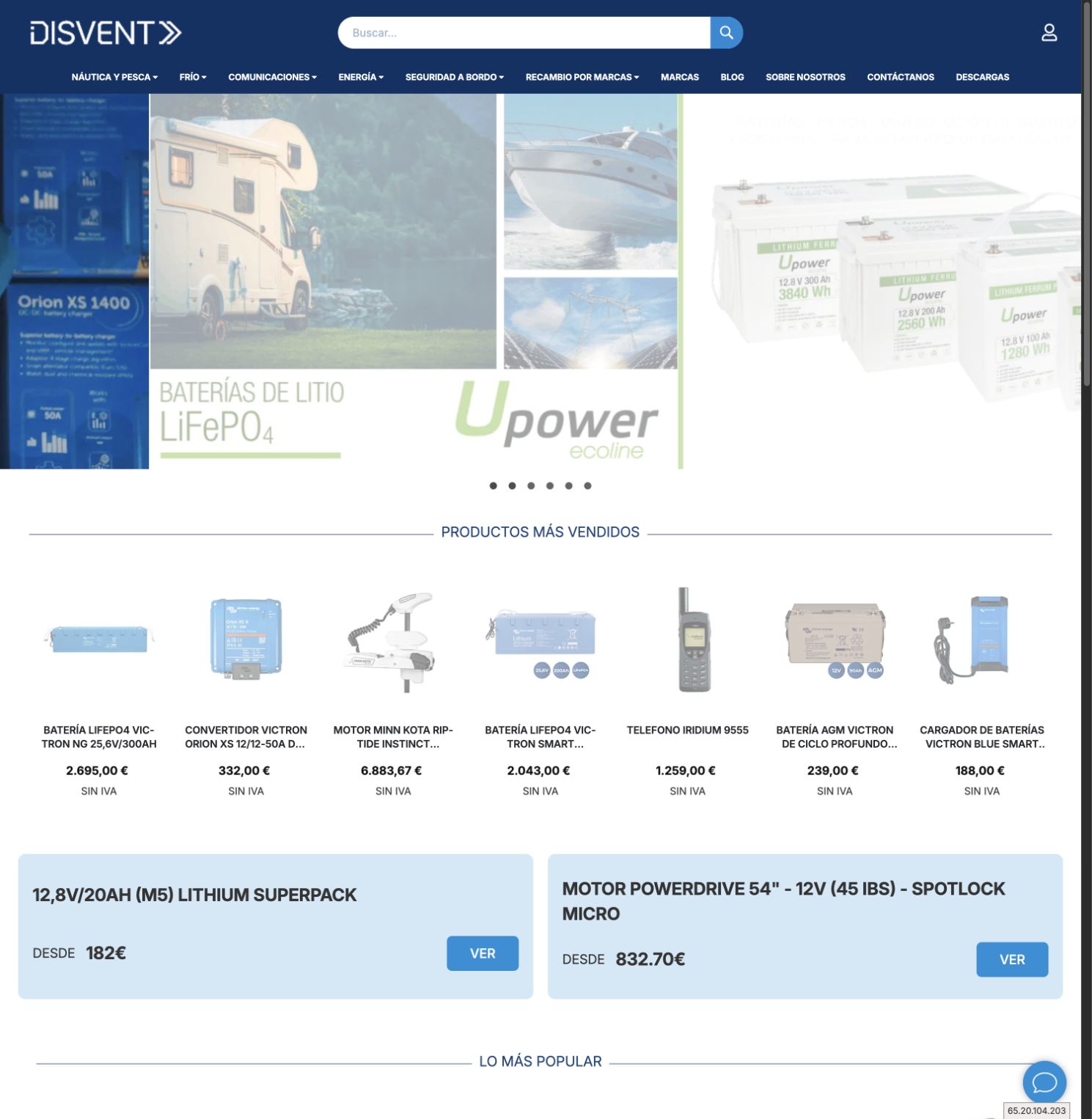This screenshot has height=1119, width=1092.
Task: Expand Recambio por Marcas menu
Action: 582,77
